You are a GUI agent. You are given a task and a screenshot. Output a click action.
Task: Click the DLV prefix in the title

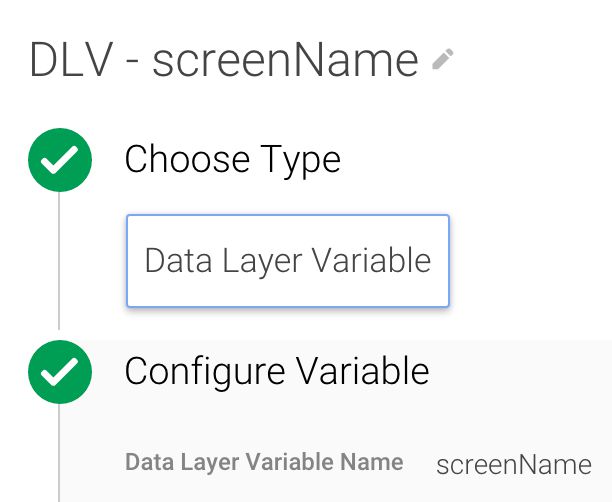72,60
